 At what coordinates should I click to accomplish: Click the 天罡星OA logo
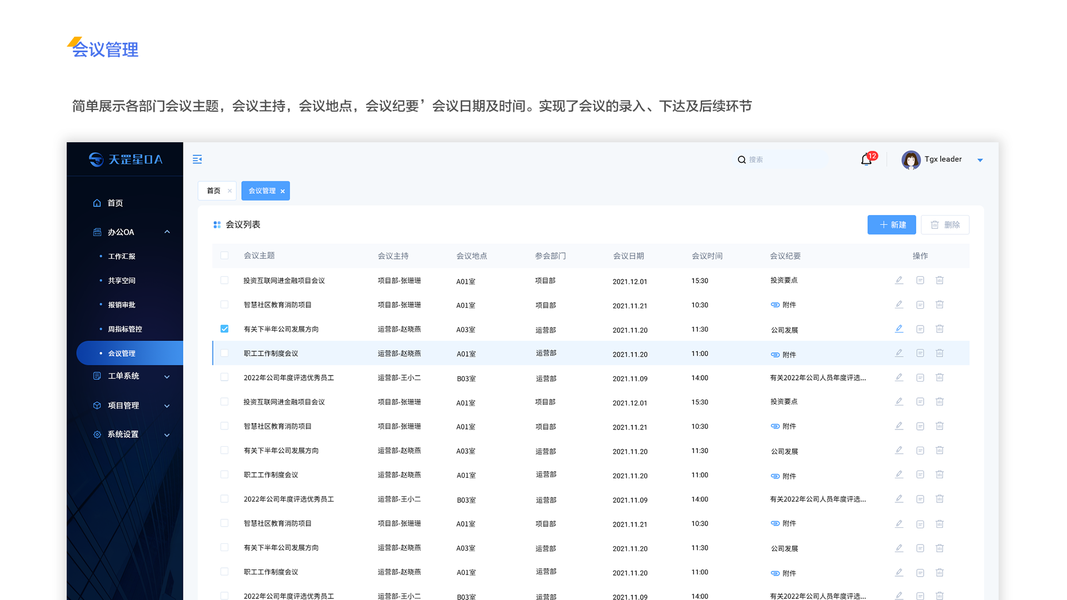[x=126, y=159]
